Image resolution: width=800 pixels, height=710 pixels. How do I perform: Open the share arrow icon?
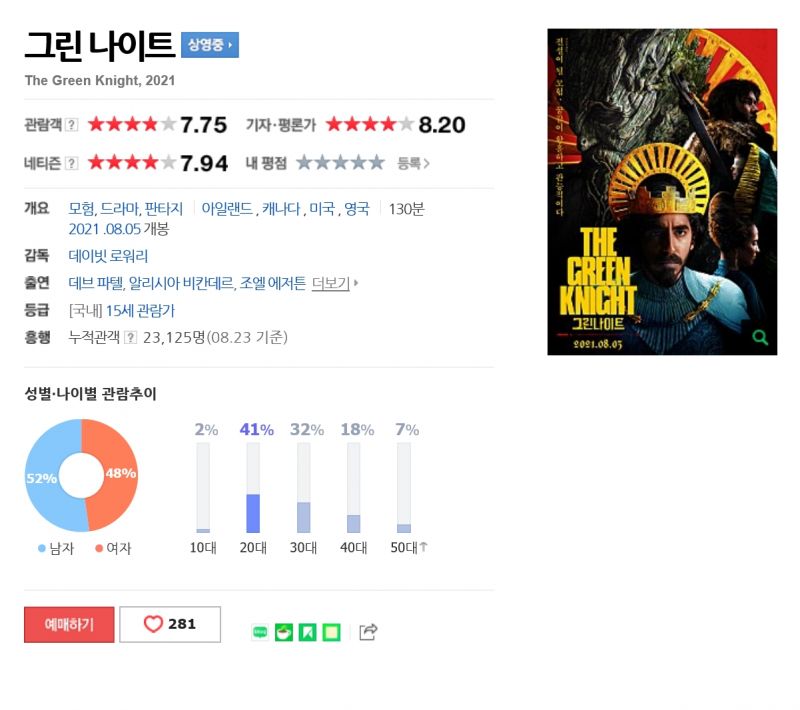368,631
